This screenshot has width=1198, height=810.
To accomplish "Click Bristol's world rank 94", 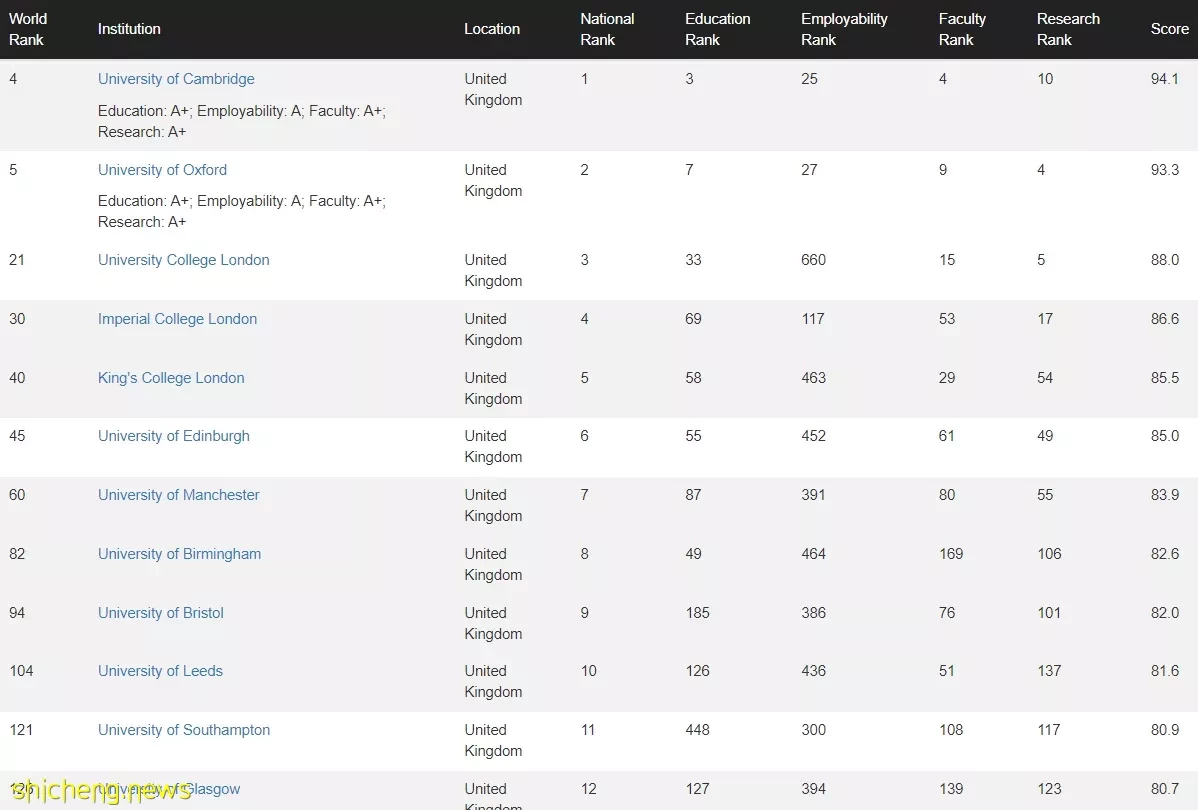I will pyautogui.click(x=17, y=612).
